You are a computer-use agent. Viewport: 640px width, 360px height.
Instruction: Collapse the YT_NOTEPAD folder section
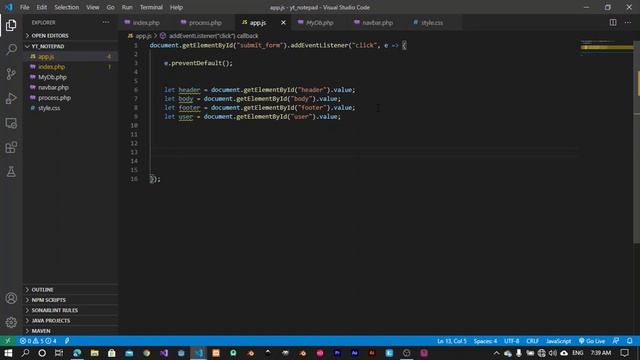coord(48,46)
